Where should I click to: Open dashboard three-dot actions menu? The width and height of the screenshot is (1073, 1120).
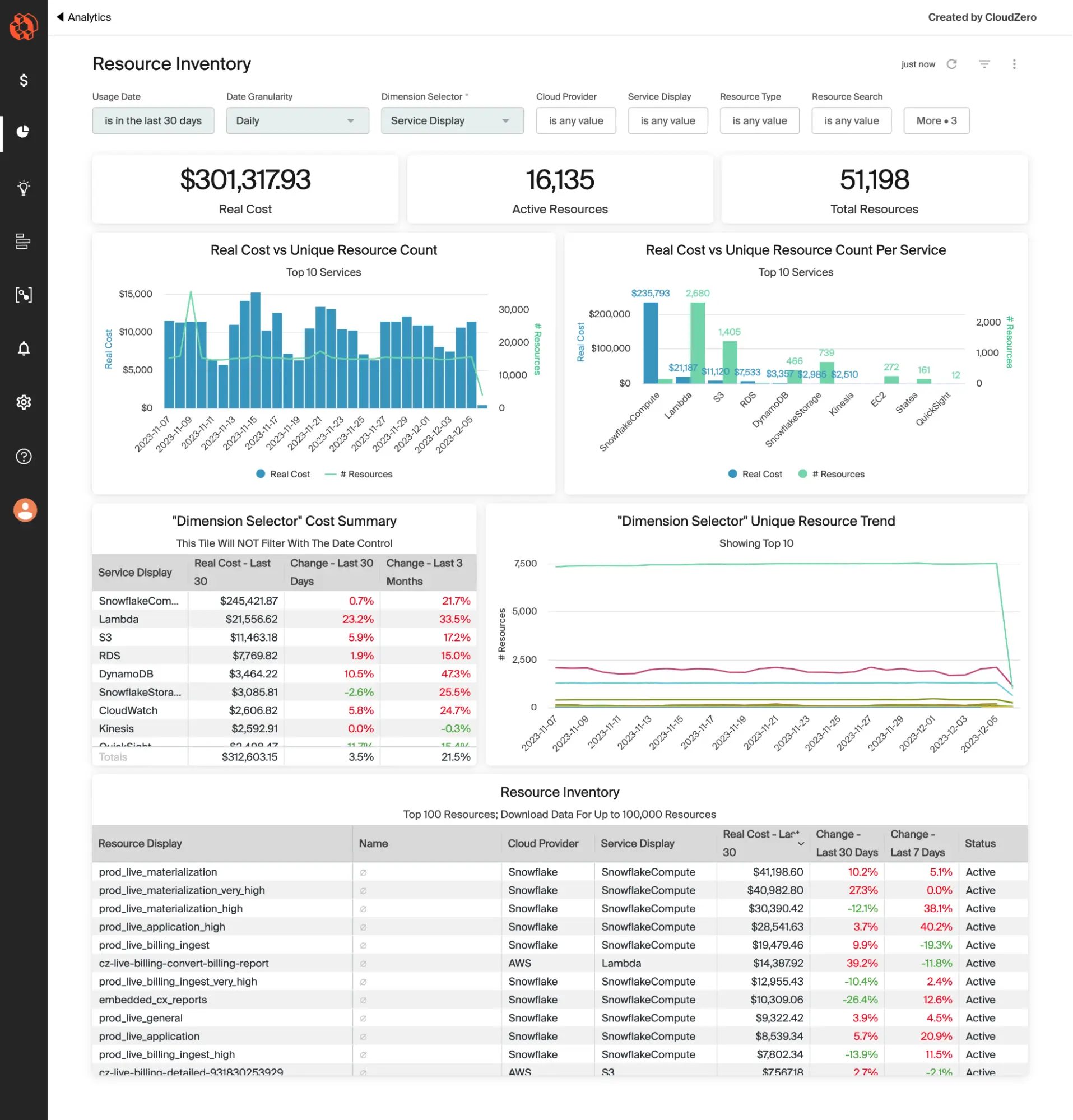coord(1014,64)
